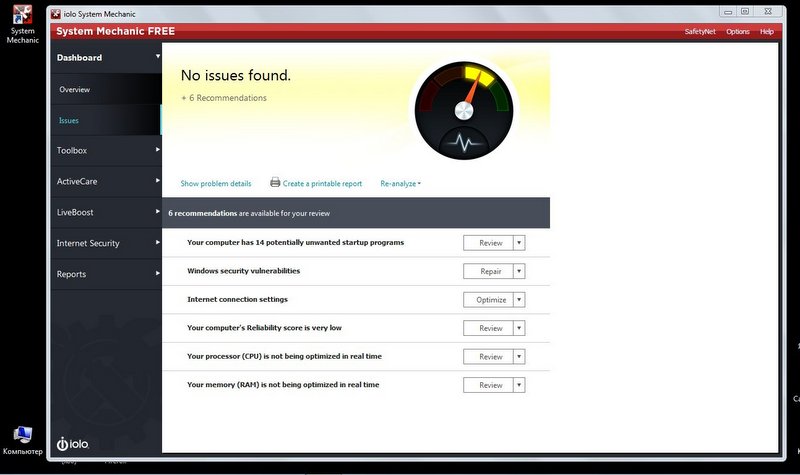Click 'No issues found.' heading

(x=236, y=76)
